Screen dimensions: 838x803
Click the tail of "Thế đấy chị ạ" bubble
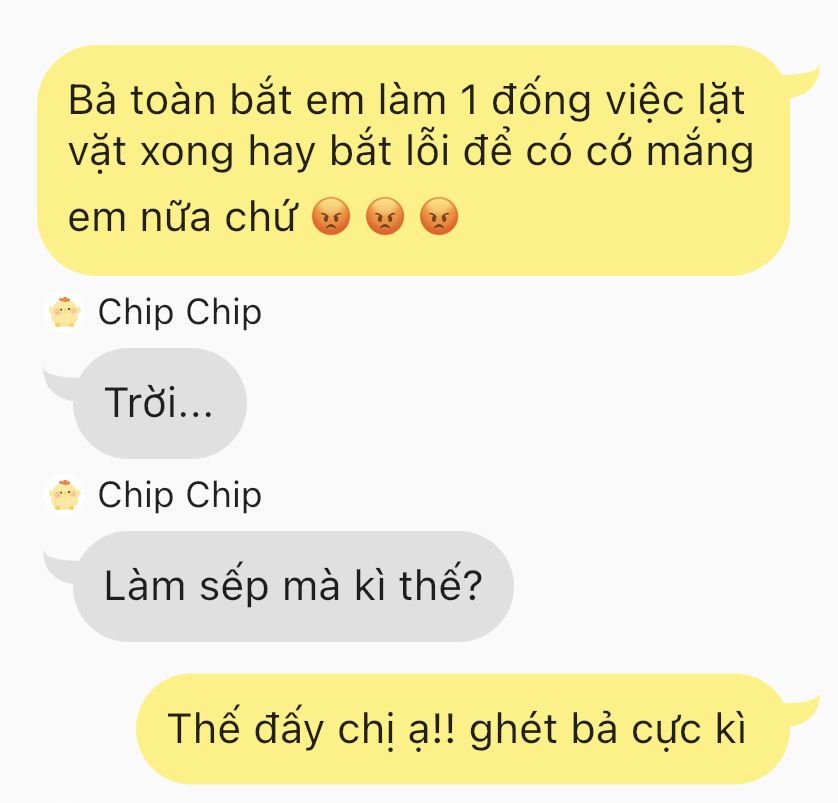click(x=801, y=711)
